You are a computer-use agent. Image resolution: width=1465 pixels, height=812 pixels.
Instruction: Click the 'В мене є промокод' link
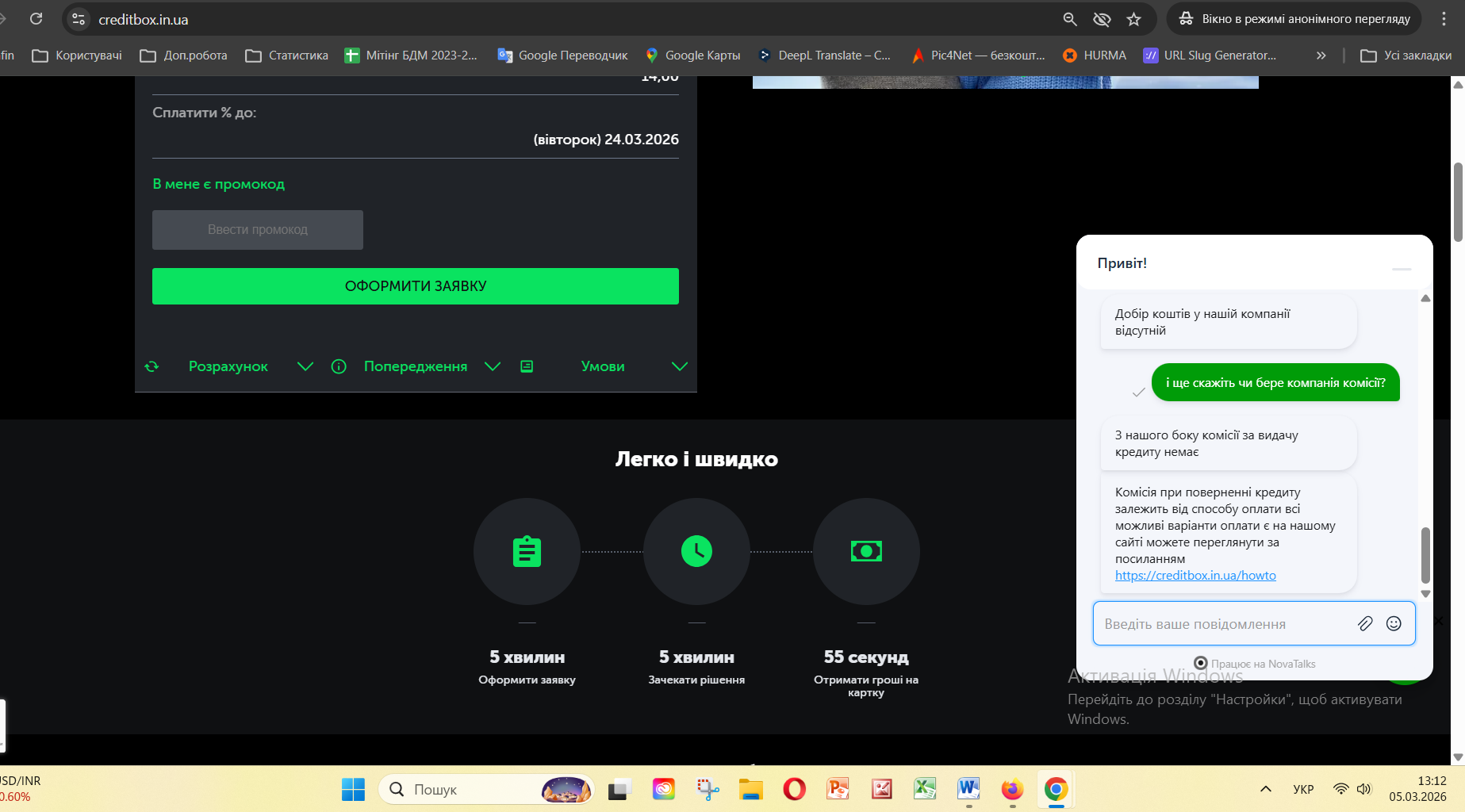tap(218, 184)
